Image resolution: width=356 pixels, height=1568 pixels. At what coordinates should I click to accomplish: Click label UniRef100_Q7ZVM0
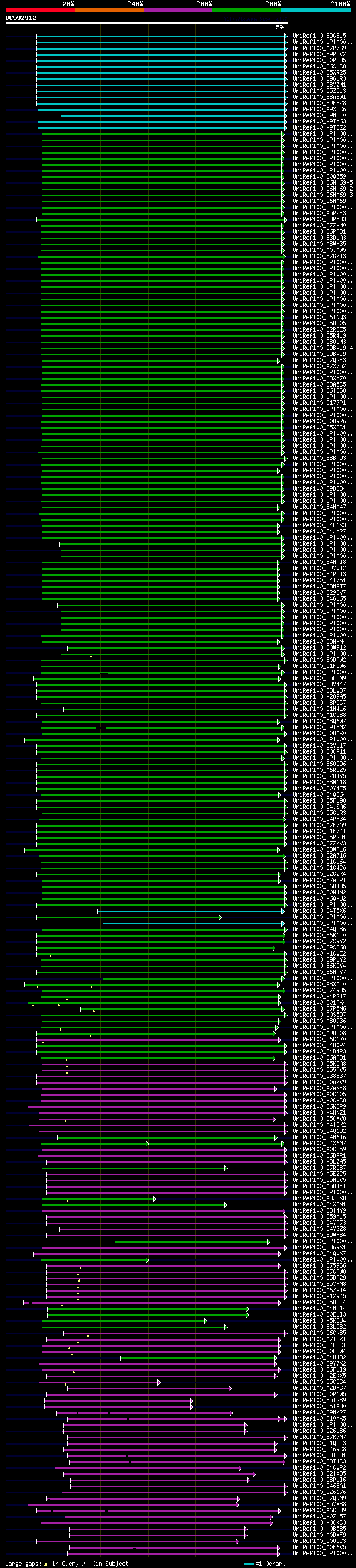click(319, 226)
